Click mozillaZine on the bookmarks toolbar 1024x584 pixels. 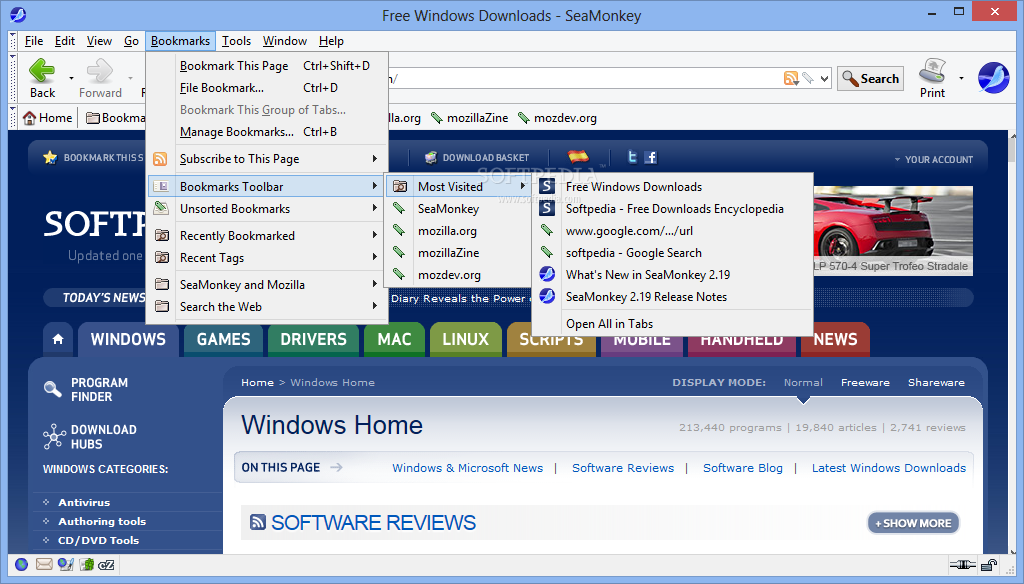tap(470, 118)
